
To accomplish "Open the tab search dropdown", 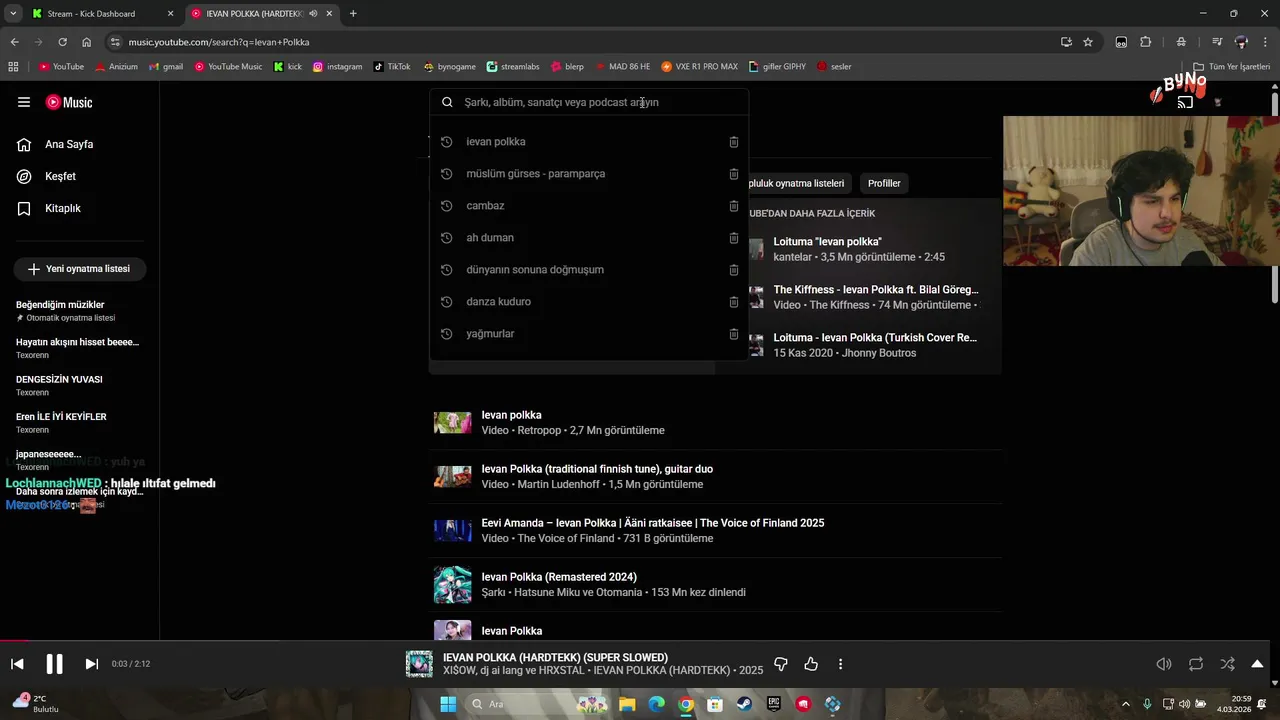I will point(12,14).
